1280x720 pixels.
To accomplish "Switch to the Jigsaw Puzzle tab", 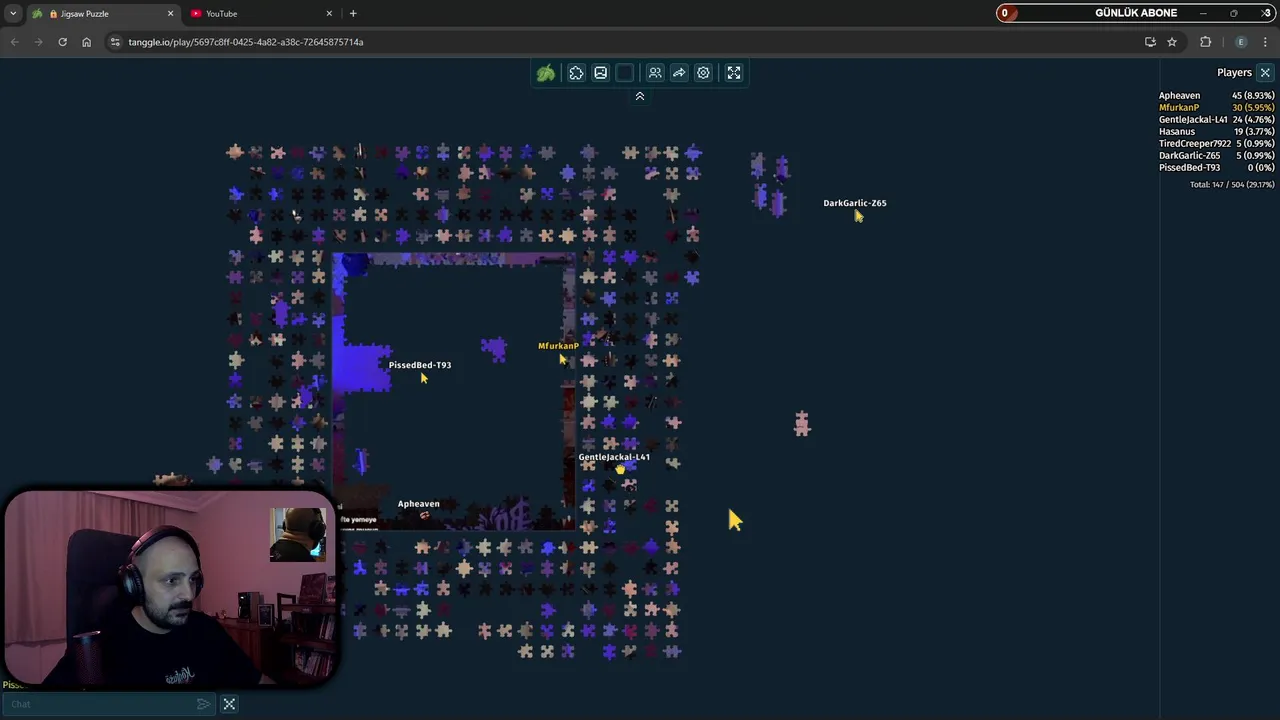I will (x=100, y=14).
